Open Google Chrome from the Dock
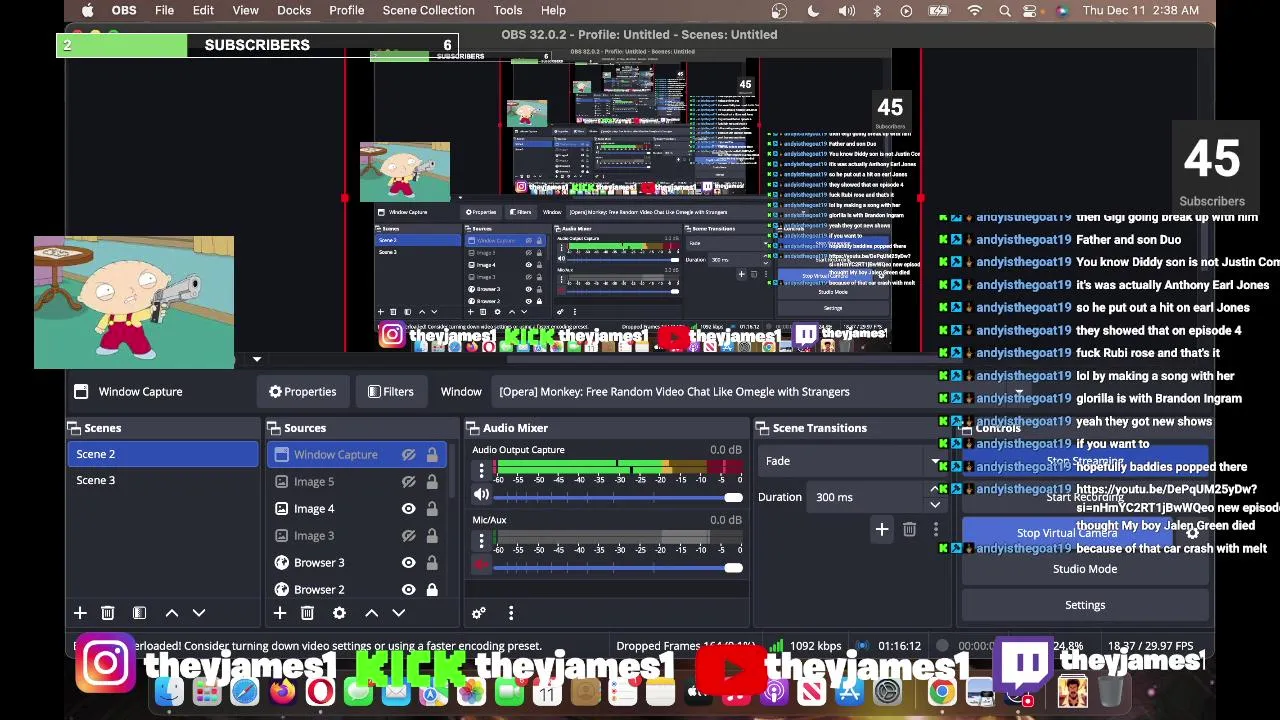Viewport: 1280px width, 720px height. (x=941, y=692)
